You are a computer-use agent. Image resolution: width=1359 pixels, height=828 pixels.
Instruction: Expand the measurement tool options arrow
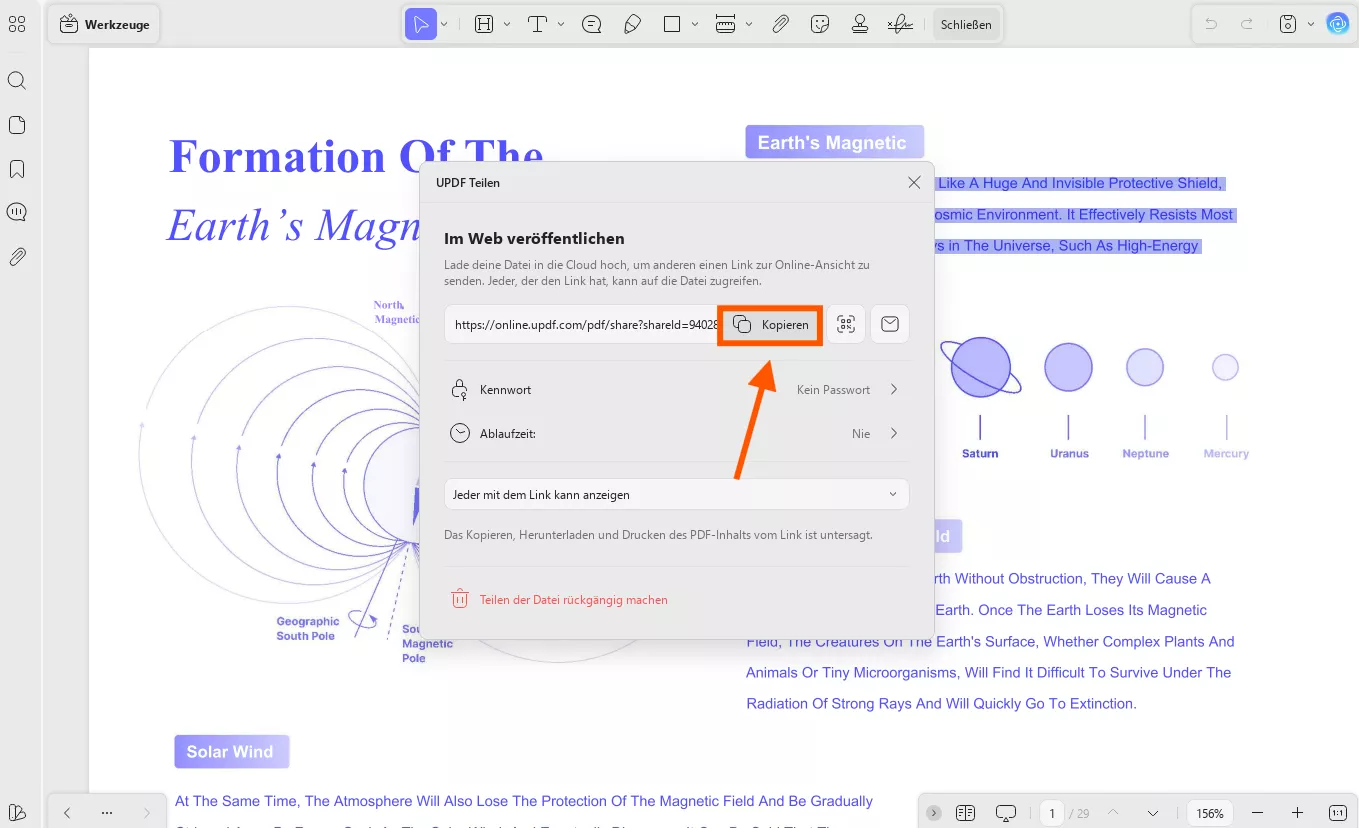click(749, 24)
